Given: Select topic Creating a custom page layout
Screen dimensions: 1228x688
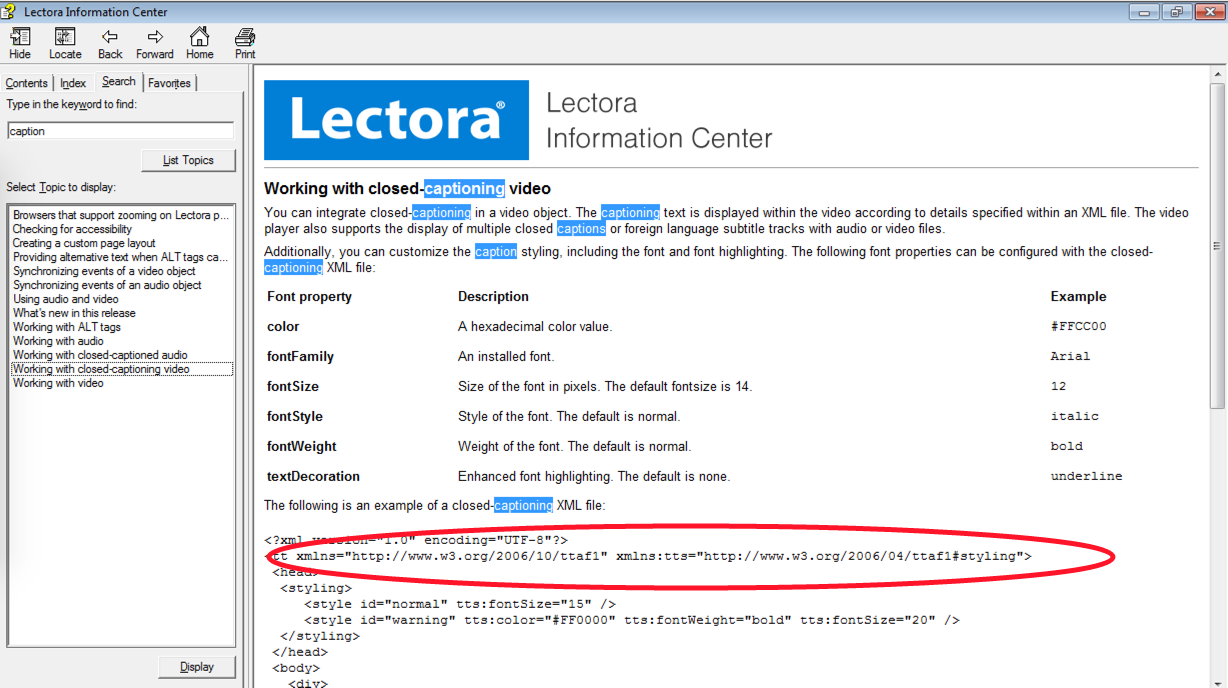Looking at the screenshot, I should (84, 243).
